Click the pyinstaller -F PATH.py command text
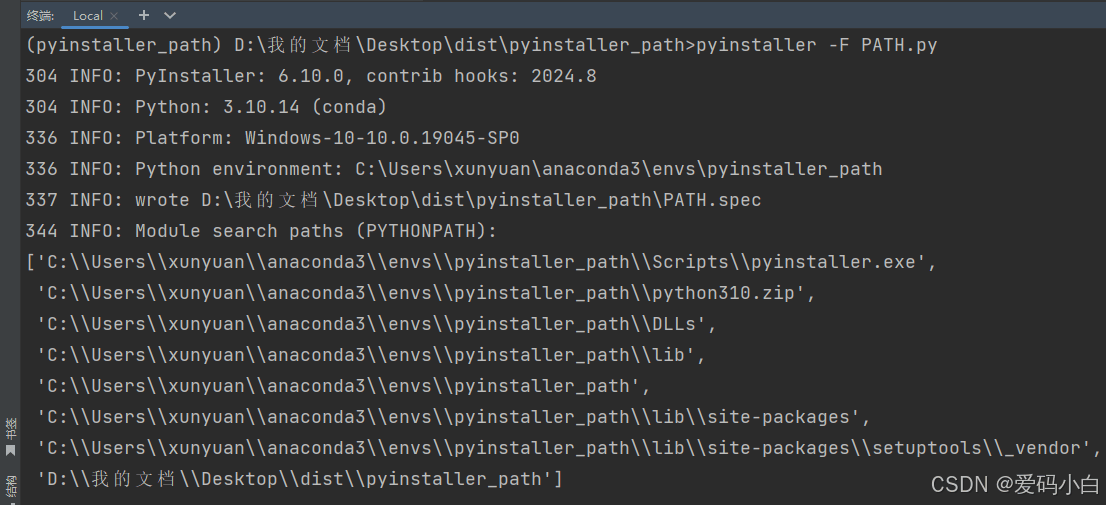 (x=817, y=45)
